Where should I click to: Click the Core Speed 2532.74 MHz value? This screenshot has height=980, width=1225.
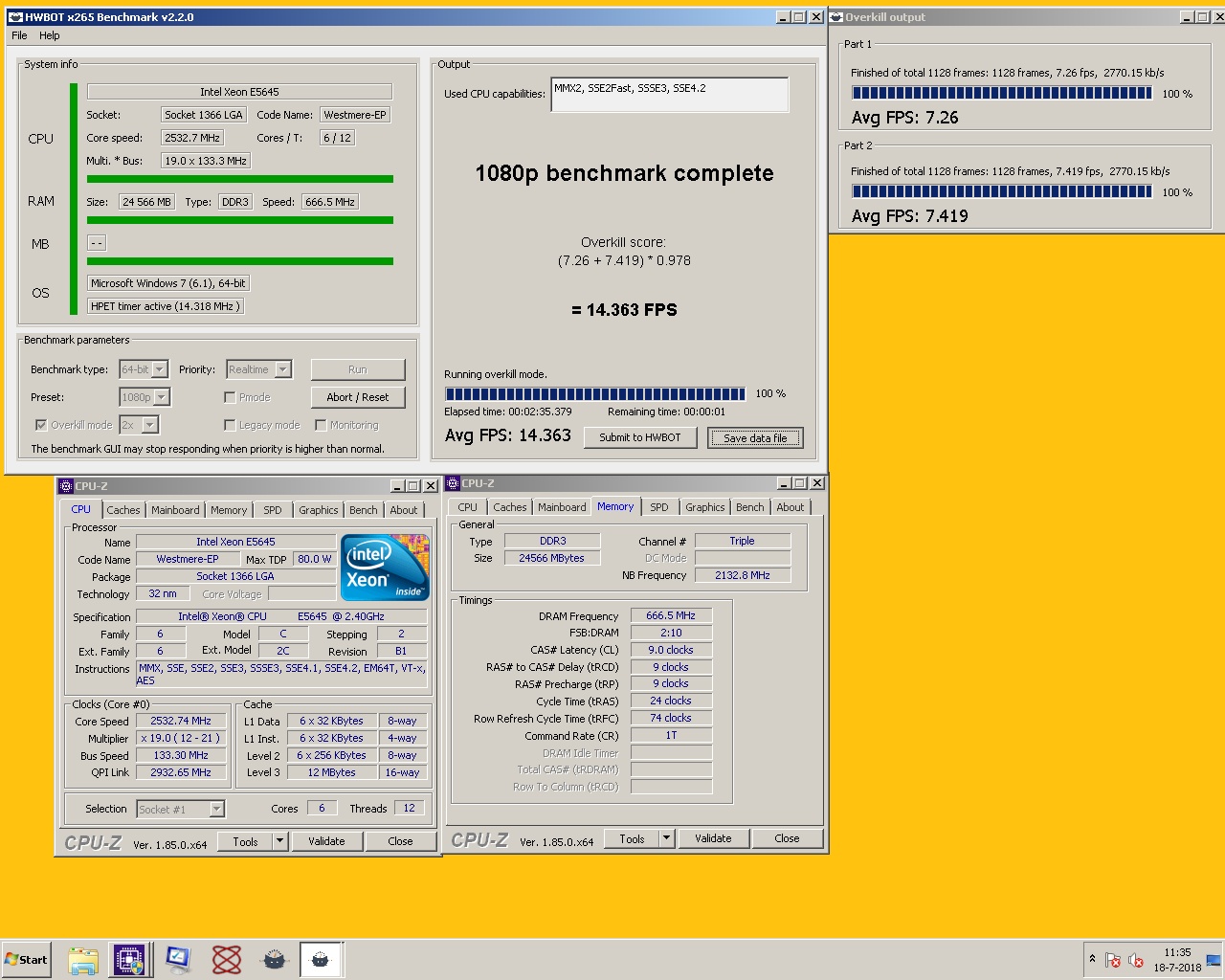coord(181,721)
